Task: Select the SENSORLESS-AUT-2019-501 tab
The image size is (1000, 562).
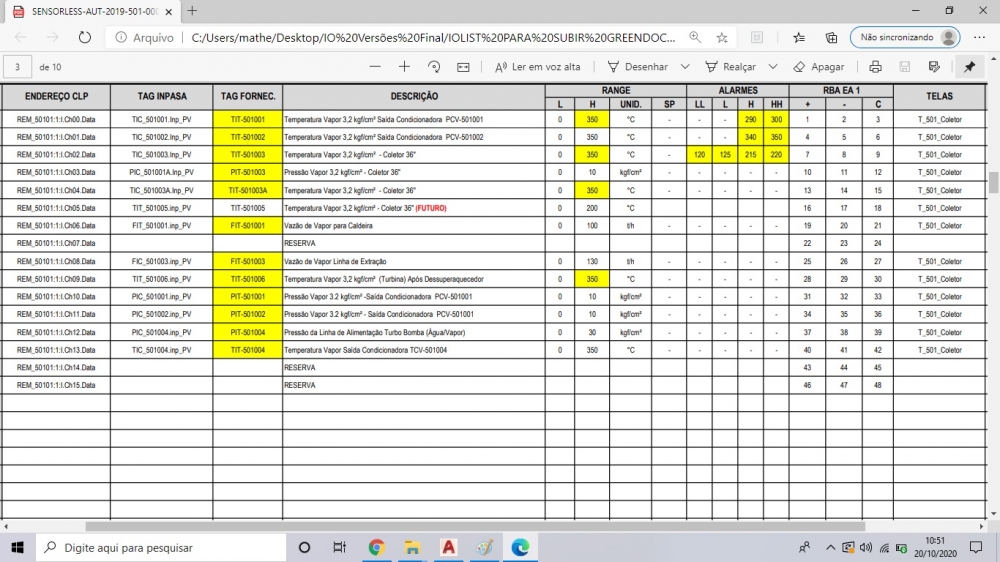Action: point(94,11)
